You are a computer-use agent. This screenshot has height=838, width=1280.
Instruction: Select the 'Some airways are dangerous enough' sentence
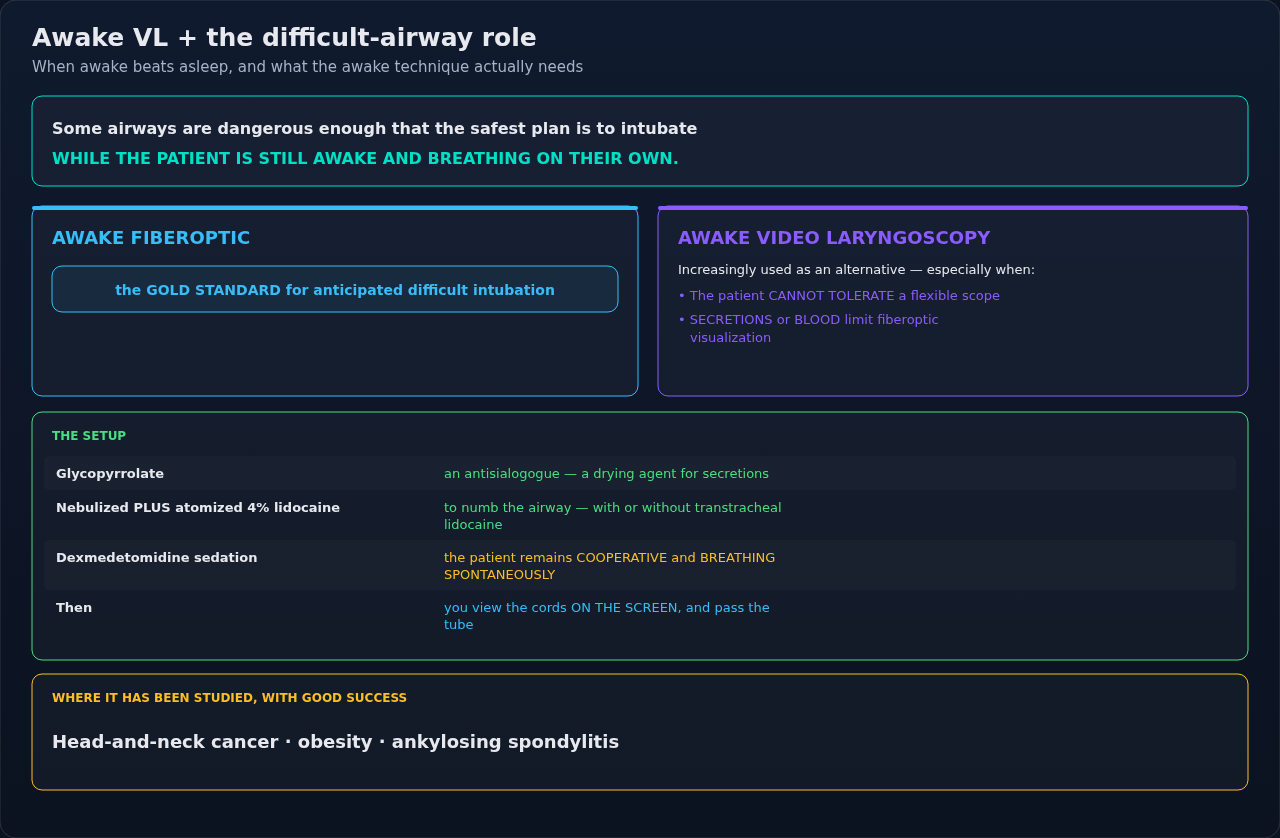click(374, 129)
